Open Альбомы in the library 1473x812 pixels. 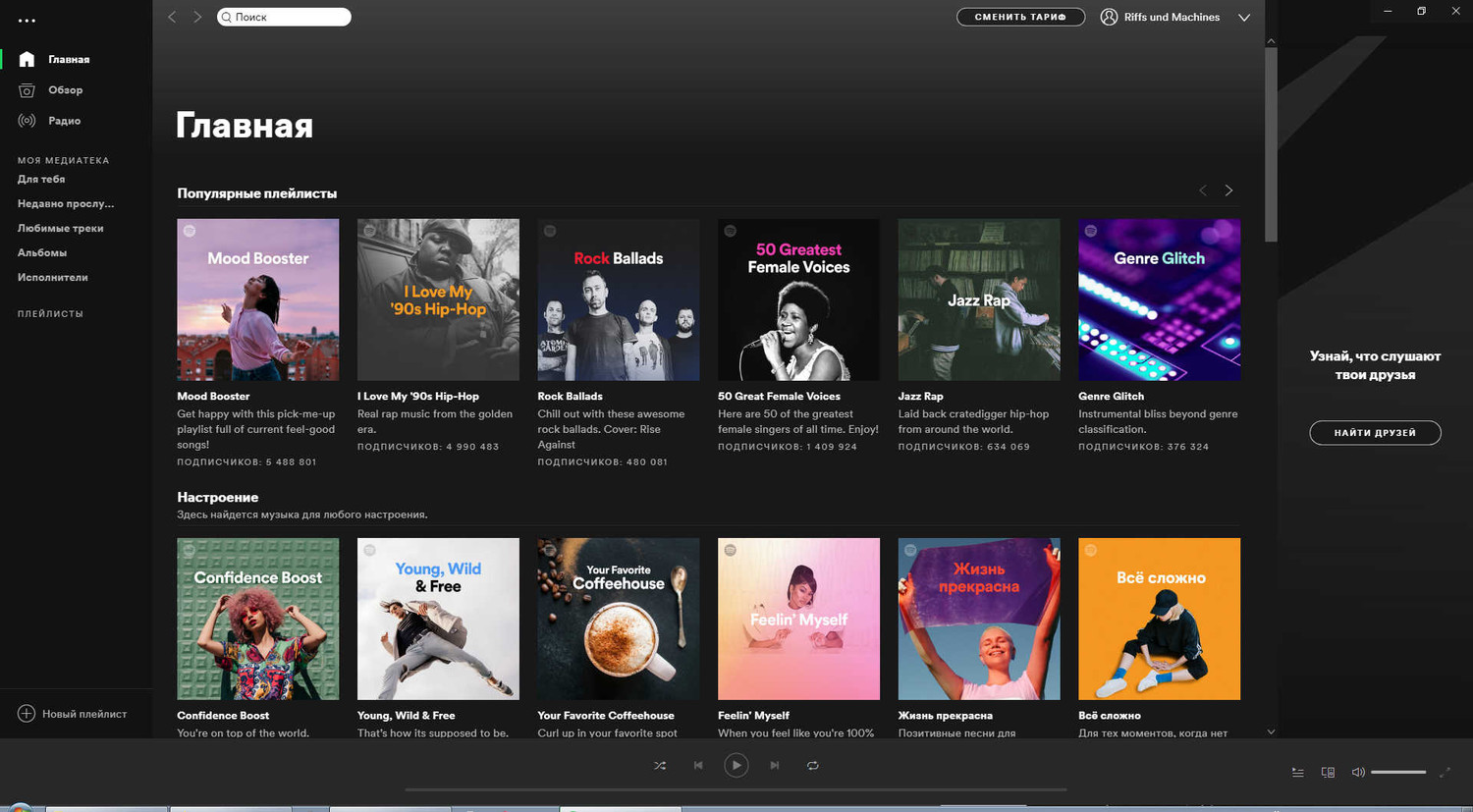point(42,253)
